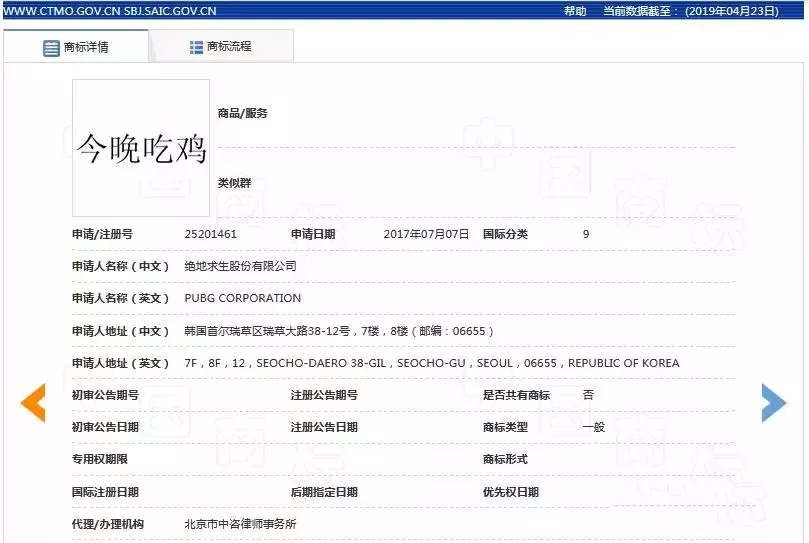Click the Chinese address starting 韩国首尔瑞草区
This screenshot has width=809, height=543.
click(338, 331)
